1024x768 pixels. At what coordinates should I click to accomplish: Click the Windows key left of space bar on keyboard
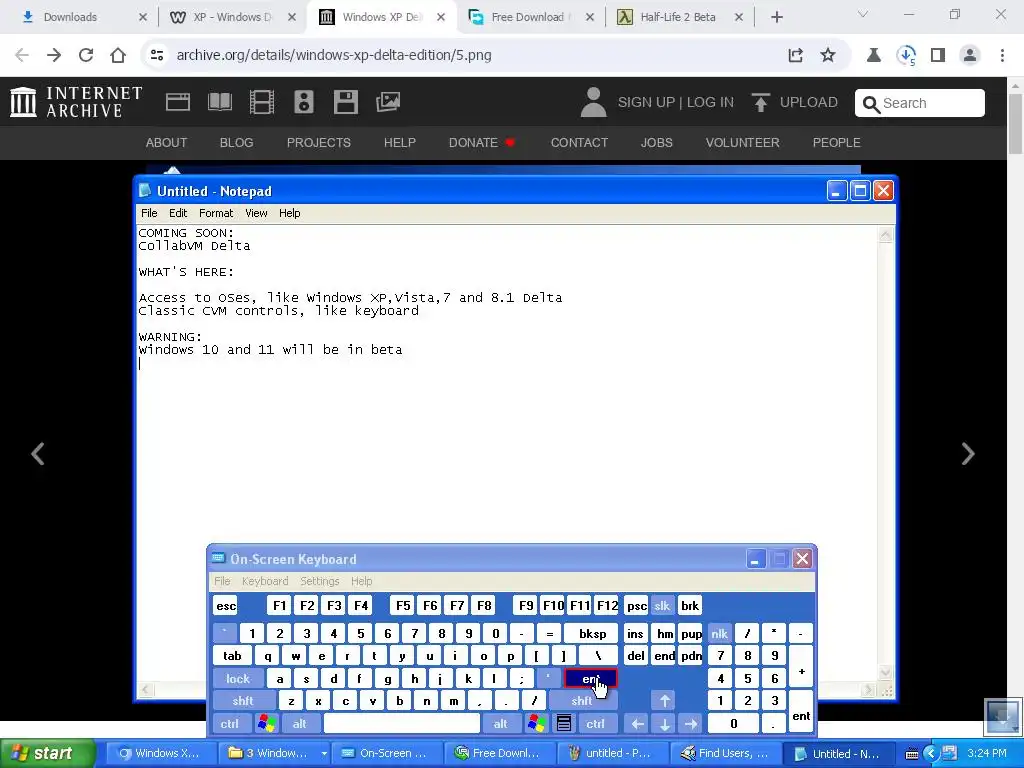click(267, 723)
